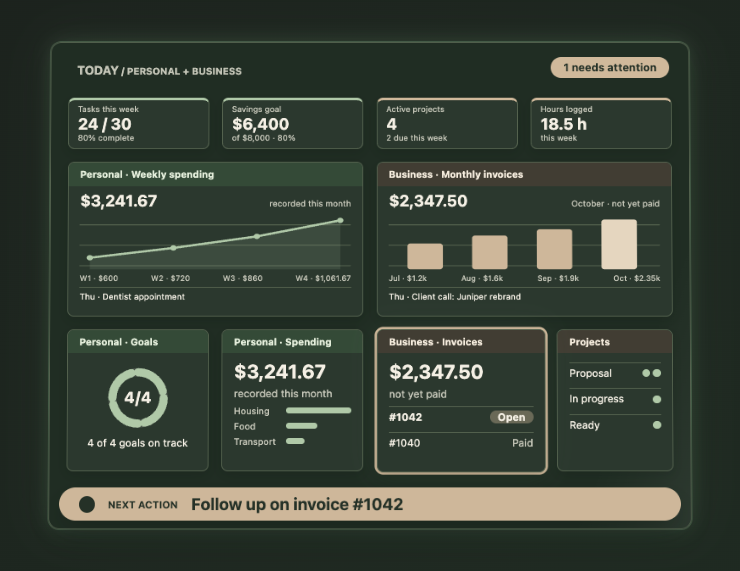This screenshot has width=740, height=571.
Task: Click 'October · not yet paid' caption
Action: [615, 204]
